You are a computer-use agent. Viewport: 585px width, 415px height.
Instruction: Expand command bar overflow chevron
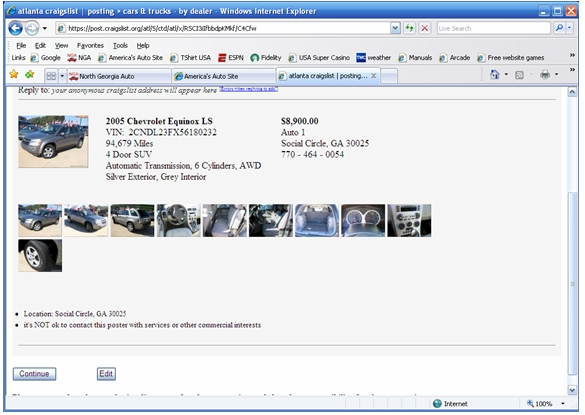572,70
